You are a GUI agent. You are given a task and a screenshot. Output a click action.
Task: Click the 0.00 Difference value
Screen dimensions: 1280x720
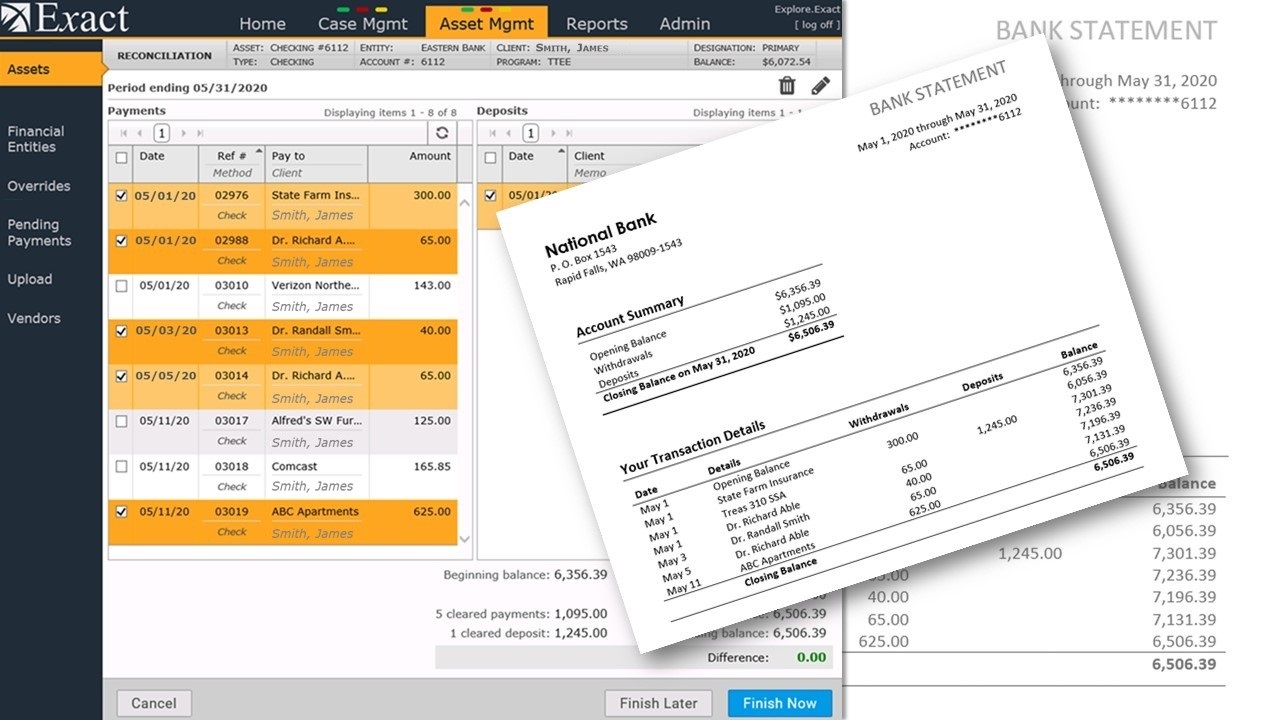(x=811, y=657)
